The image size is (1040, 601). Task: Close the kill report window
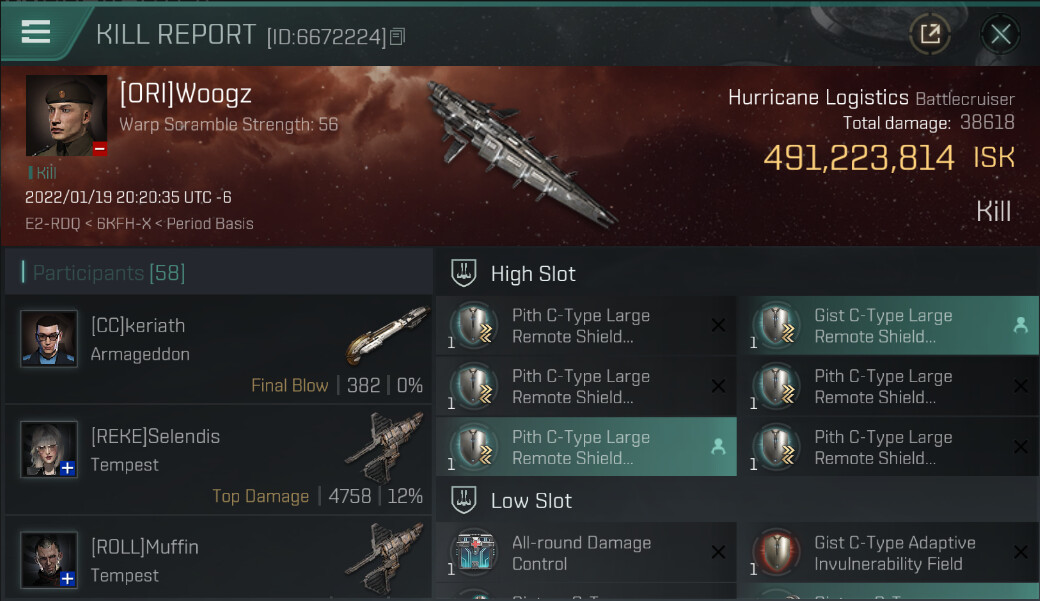point(1000,34)
